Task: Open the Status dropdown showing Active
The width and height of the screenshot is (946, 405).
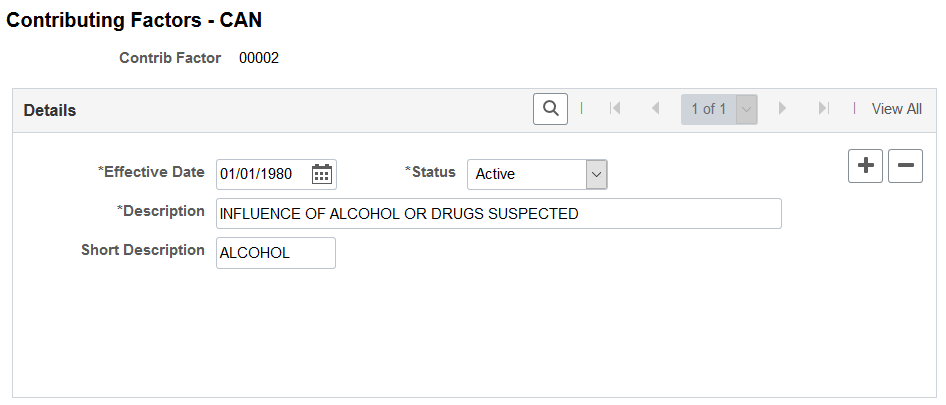Action: click(537, 174)
